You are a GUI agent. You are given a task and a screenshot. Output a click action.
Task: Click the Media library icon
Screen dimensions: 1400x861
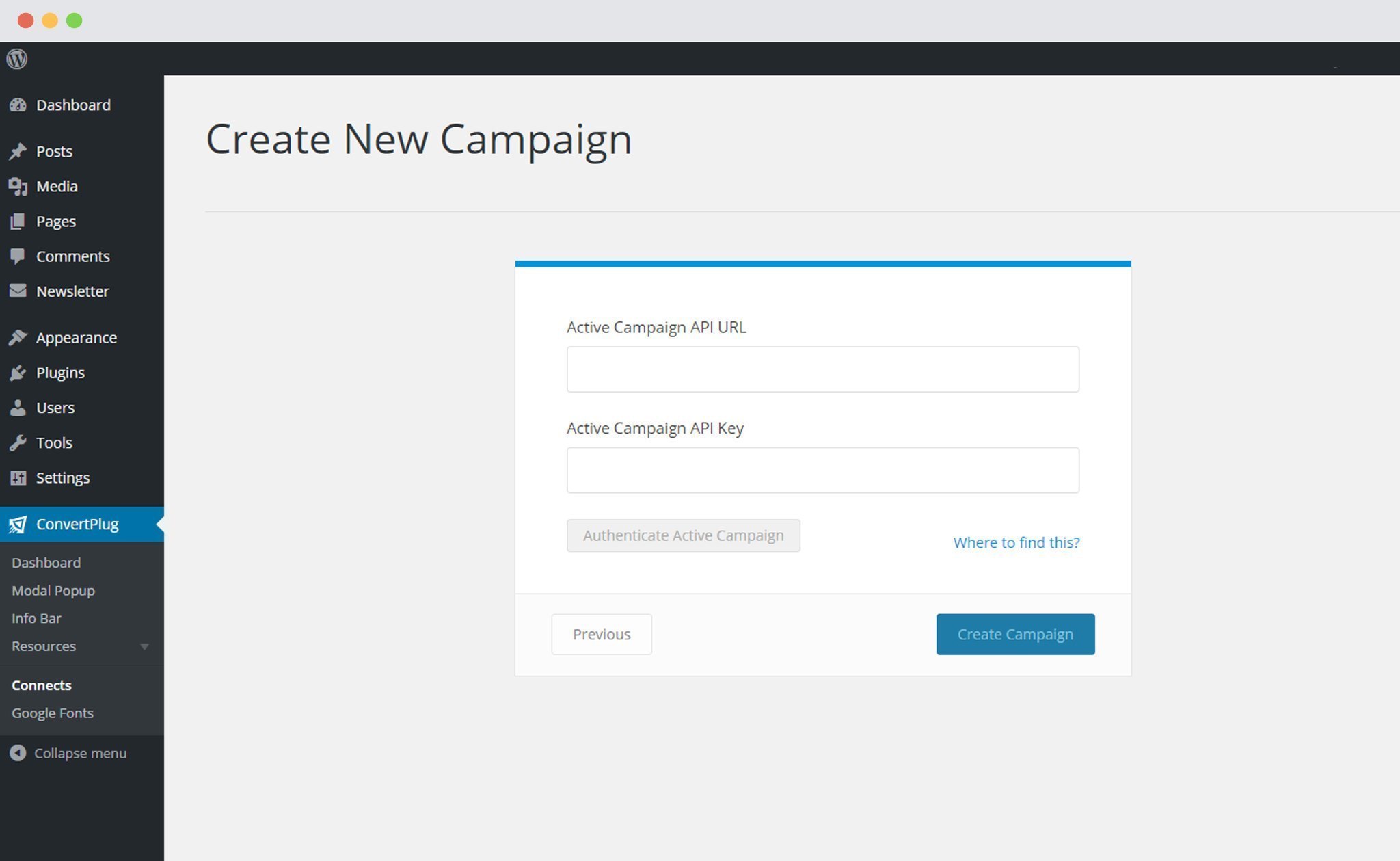tap(18, 186)
